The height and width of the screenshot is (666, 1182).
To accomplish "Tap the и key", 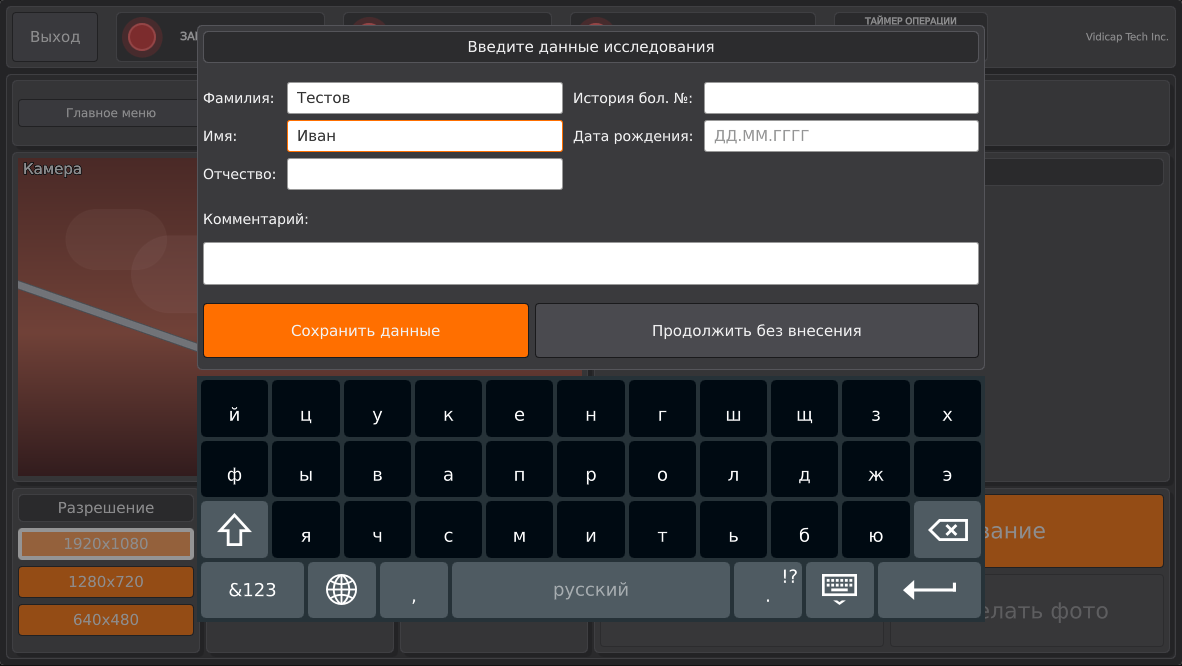I will pyautogui.click(x=591, y=529).
